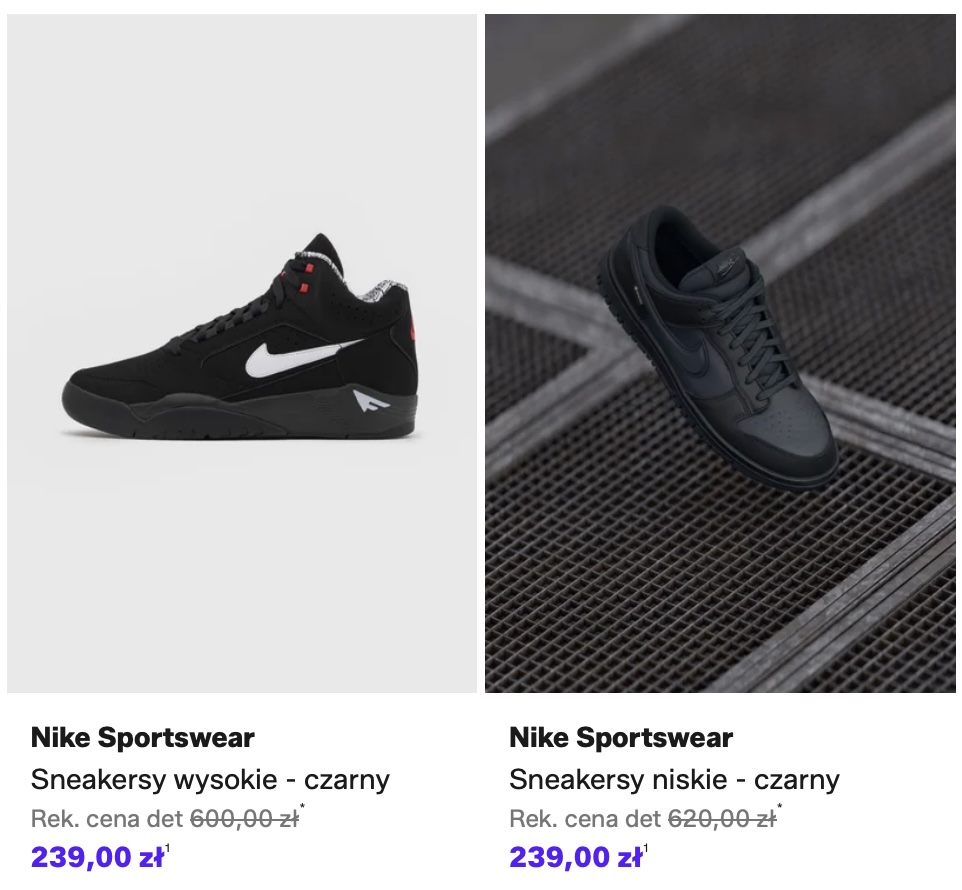Click Nike Sportswear brand above Sneakersy niskie
The width and height of the screenshot is (962, 890).
click(621, 739)
